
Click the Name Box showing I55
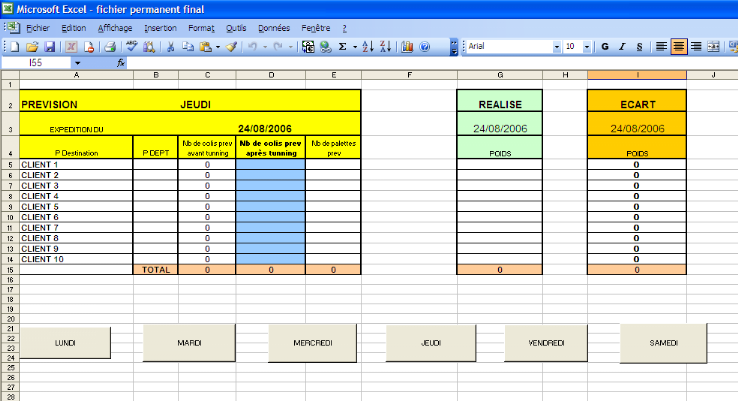coord(37,63)
